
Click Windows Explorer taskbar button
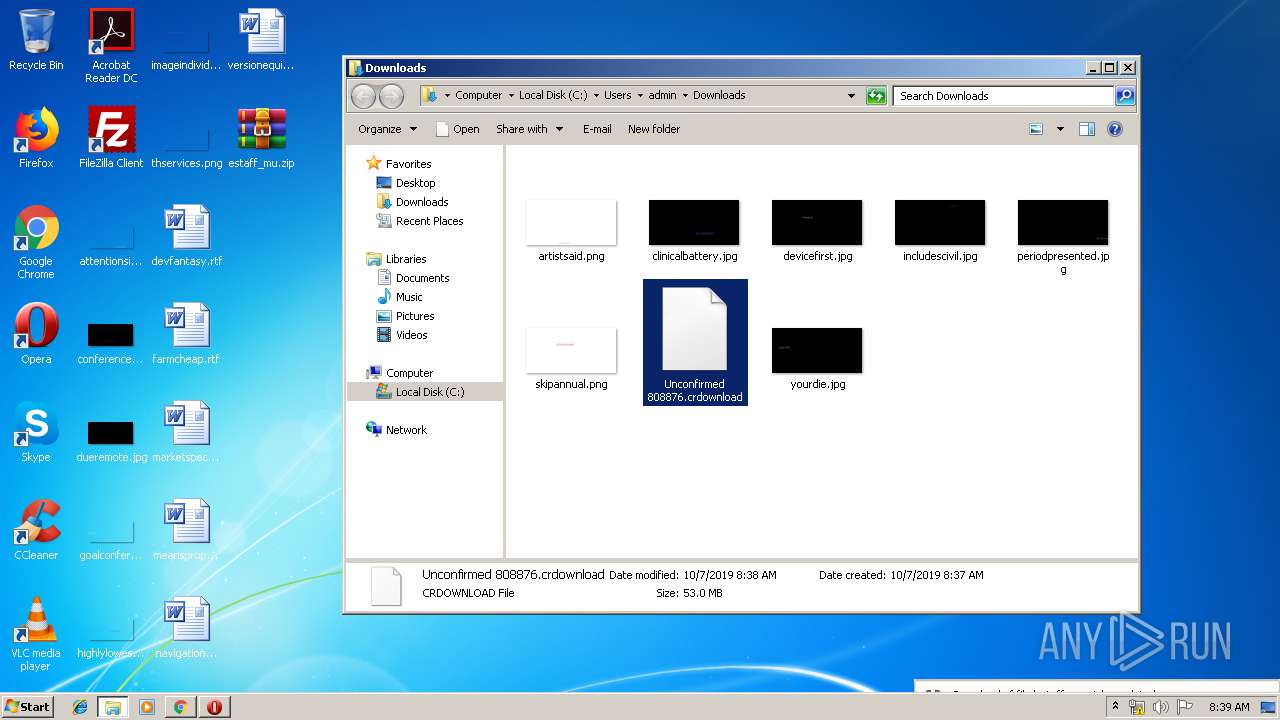[x=113, y=707]
